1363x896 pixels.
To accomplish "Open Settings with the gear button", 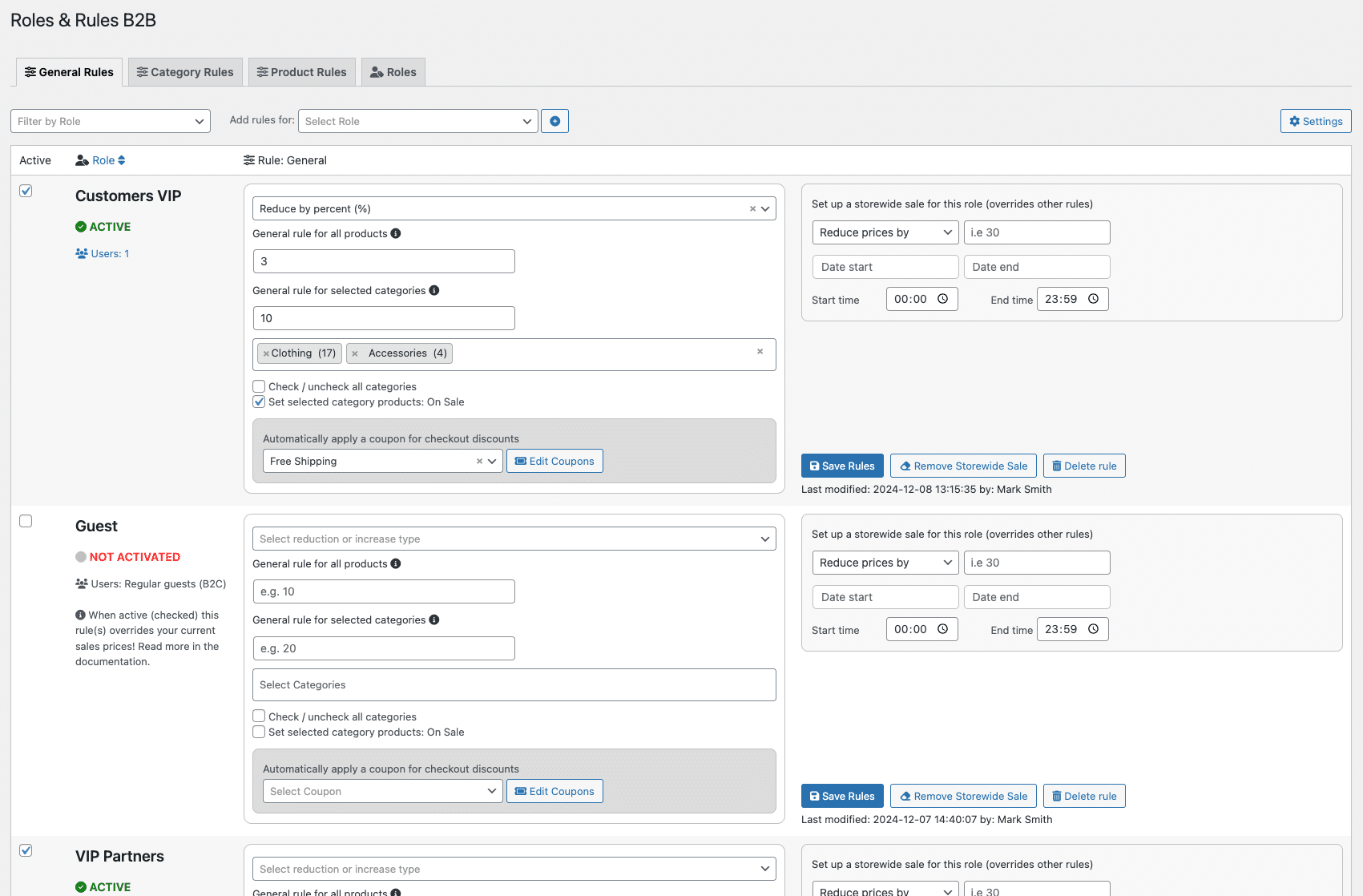I will pos(1316,121).
